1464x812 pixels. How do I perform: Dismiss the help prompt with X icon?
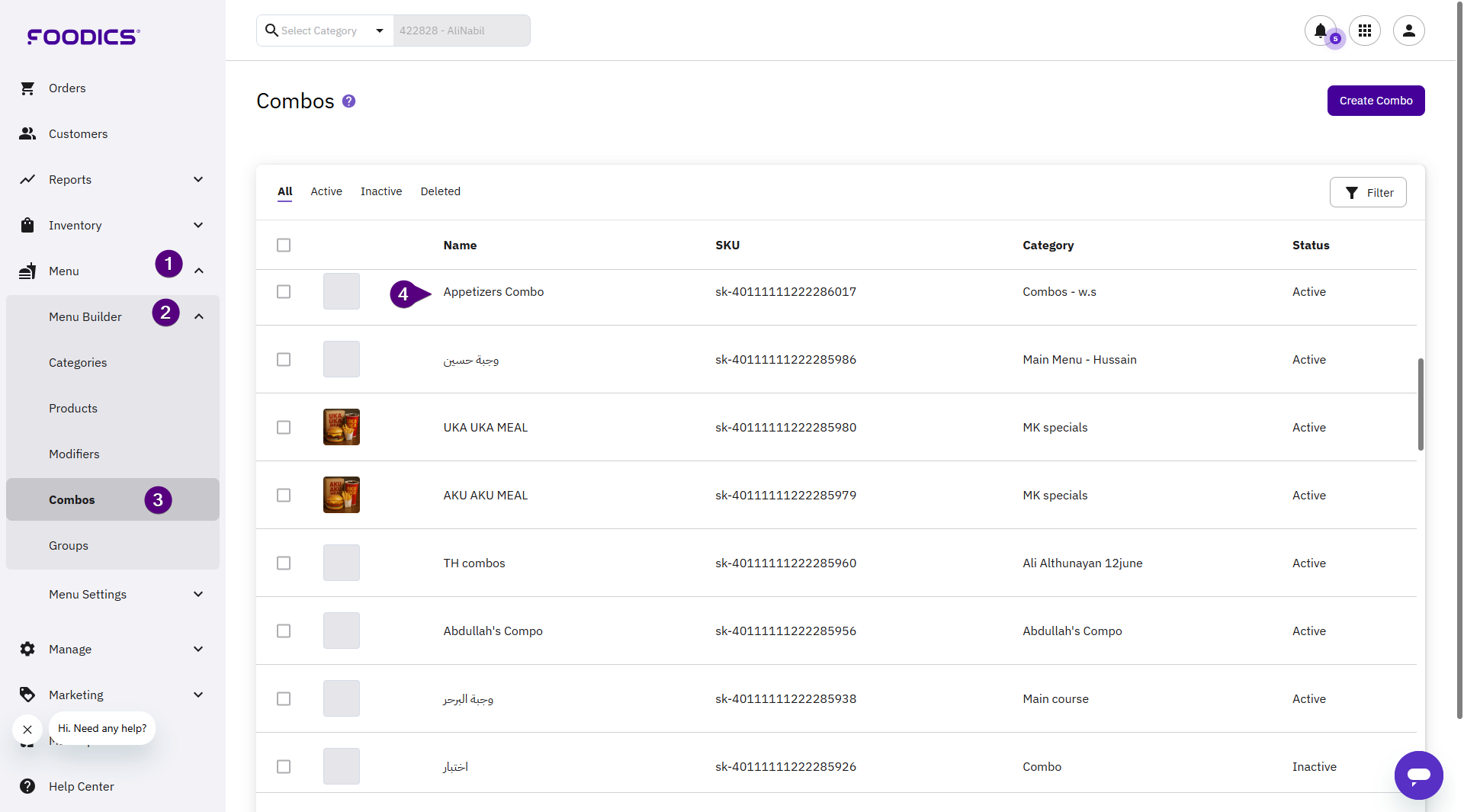(x=27, y=730)
